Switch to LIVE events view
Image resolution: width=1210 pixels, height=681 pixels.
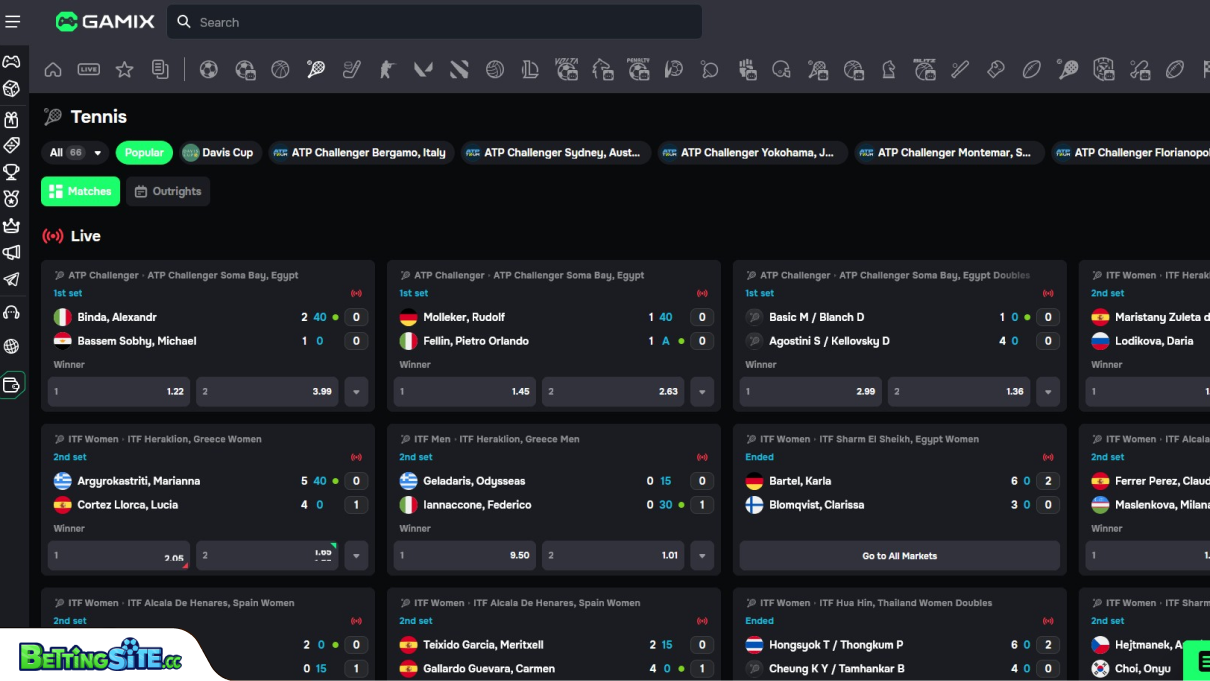pyautogui.click(x=90, y=68)
